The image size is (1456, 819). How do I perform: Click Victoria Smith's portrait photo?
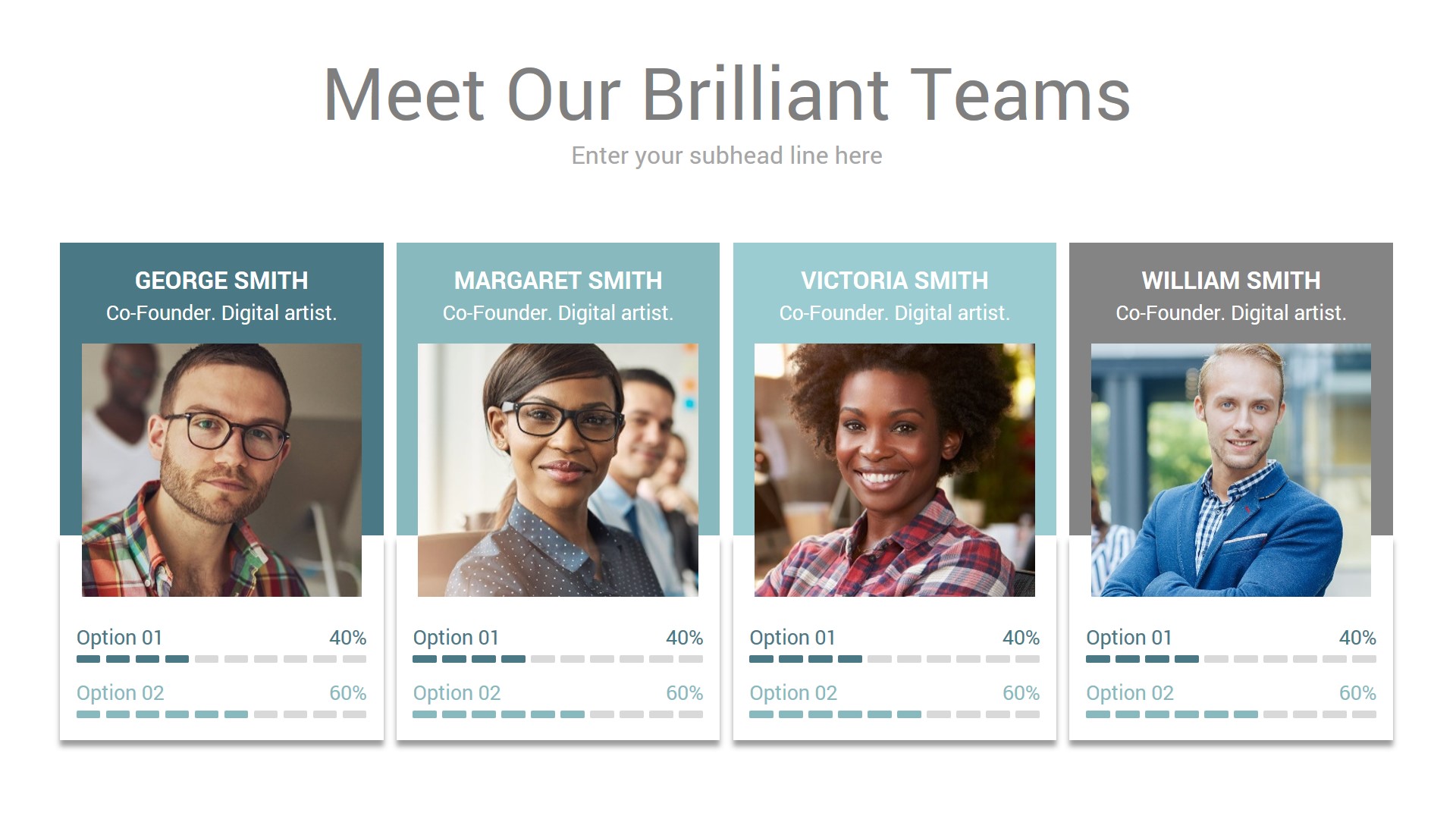tap(895, 470)
